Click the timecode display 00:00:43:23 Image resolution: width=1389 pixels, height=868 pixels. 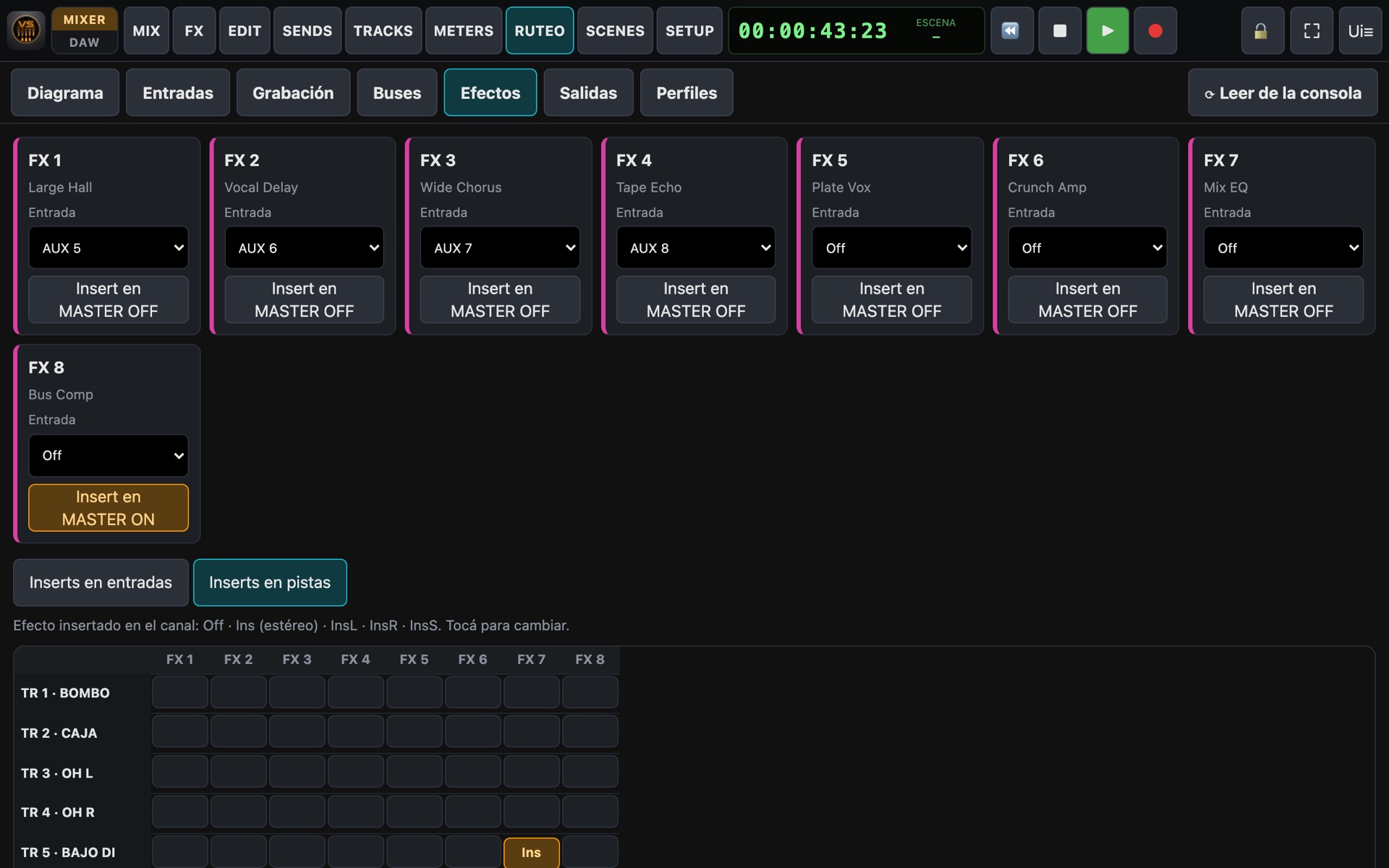pyautogui.click(x=812, y=30)
